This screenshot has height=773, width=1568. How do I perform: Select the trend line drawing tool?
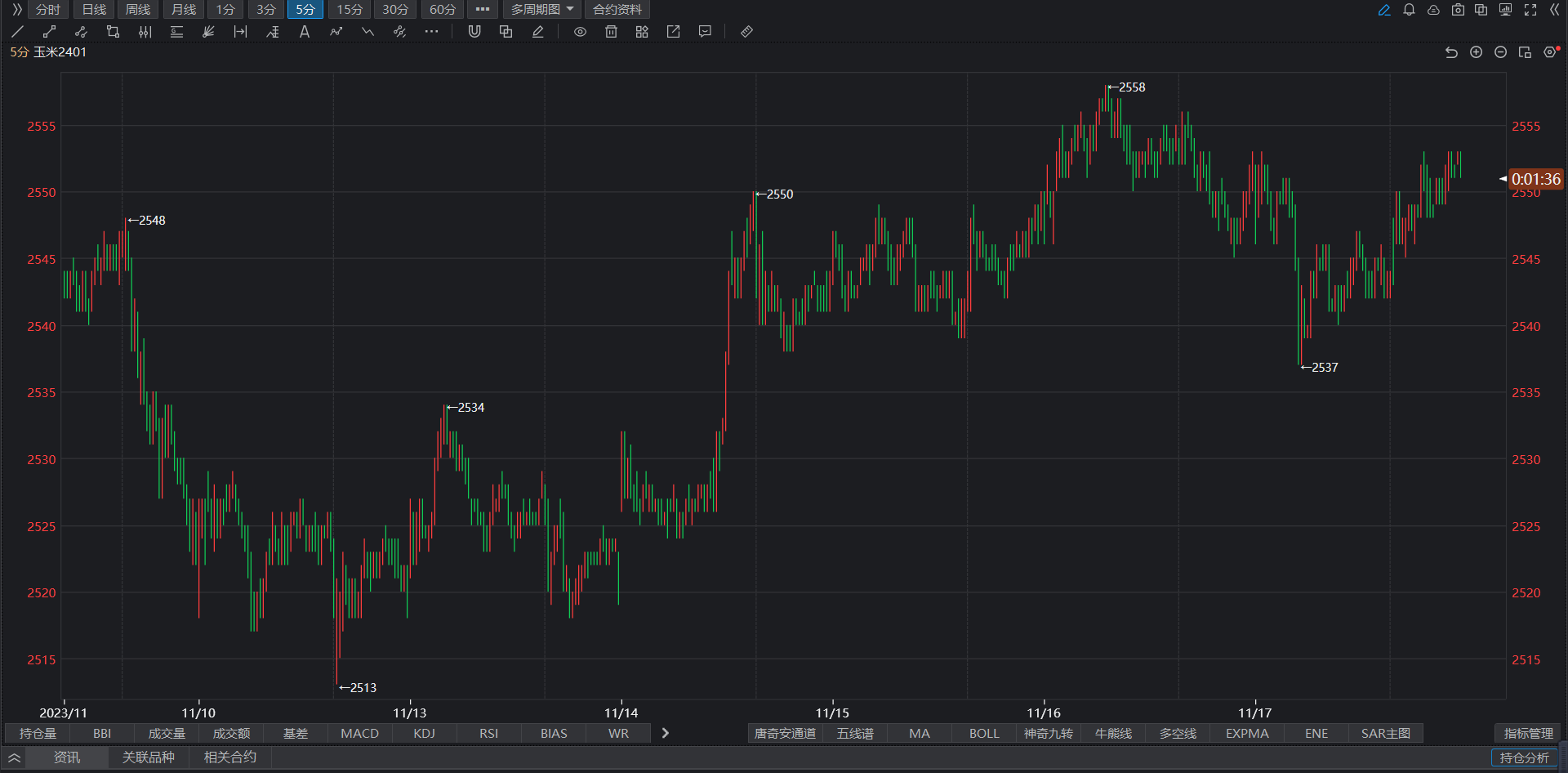[x=18, y=32]
